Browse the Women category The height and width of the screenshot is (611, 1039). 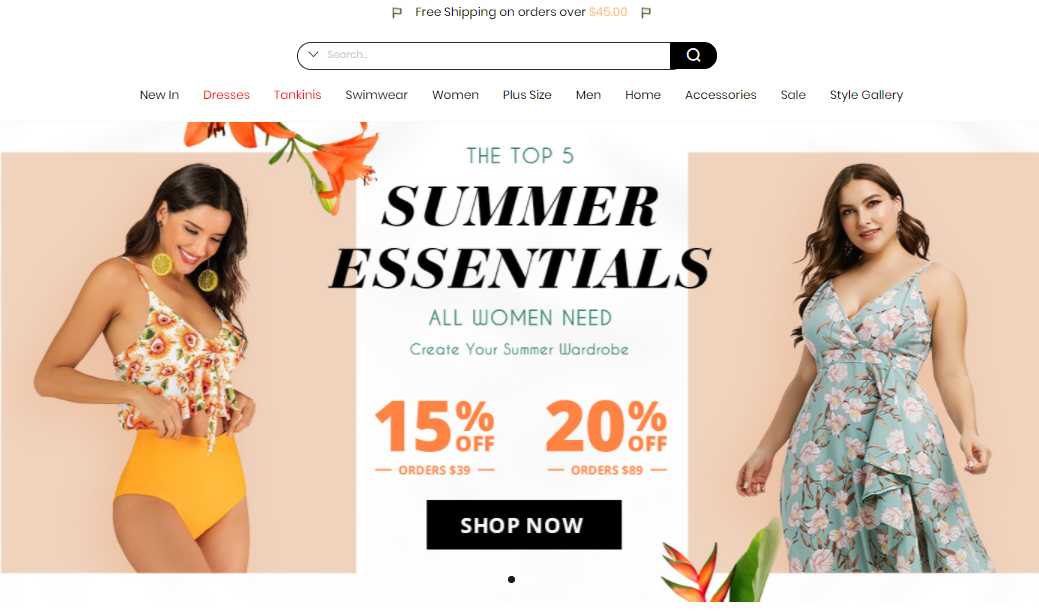click(x=455, y=95)
